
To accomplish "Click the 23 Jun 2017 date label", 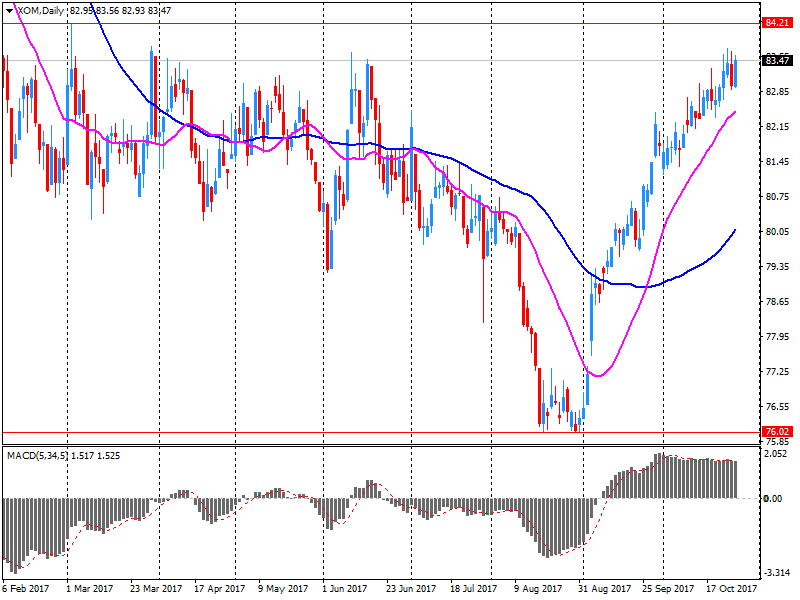I will [x=411, y=589].
